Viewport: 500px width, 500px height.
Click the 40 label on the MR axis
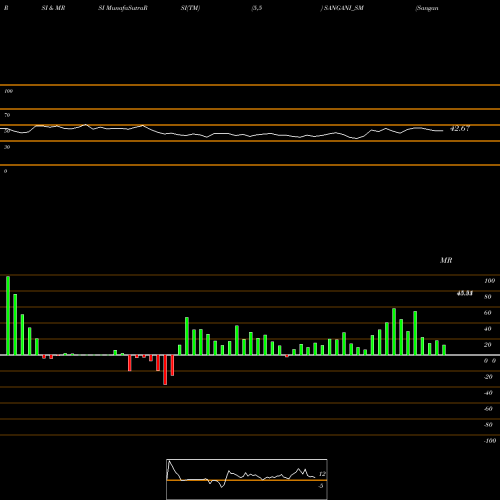pos(487,329)
